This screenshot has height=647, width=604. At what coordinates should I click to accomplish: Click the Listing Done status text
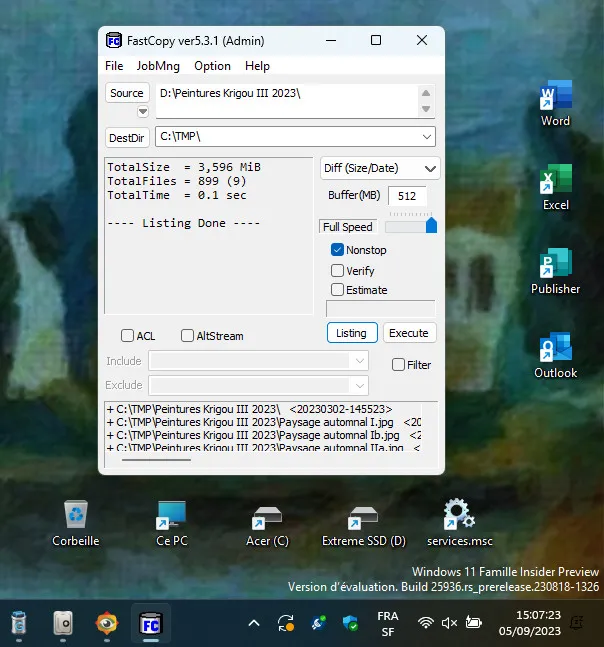pyautogui.click(x=184, y=223)
